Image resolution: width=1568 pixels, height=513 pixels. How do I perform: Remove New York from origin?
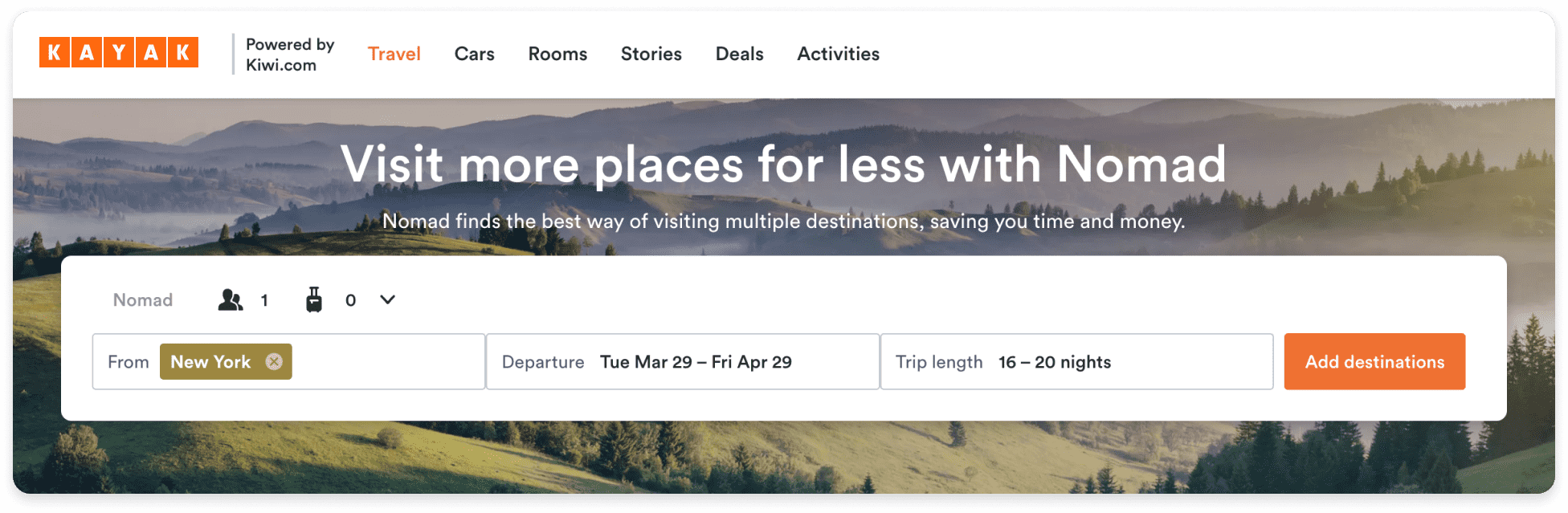(x=274, y=362)
